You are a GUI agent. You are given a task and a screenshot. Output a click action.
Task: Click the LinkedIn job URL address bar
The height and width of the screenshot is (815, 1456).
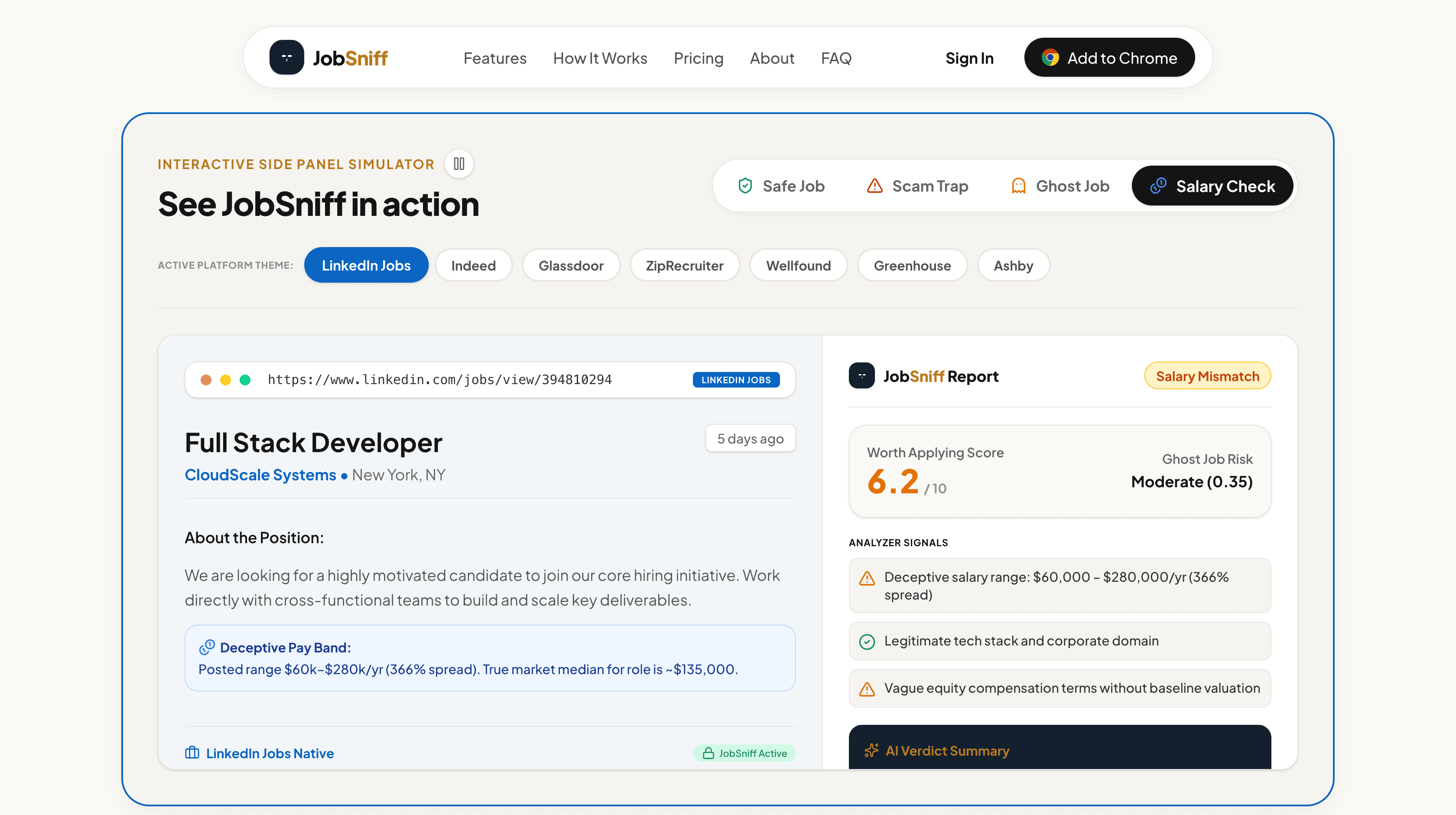tap(490, 380)
